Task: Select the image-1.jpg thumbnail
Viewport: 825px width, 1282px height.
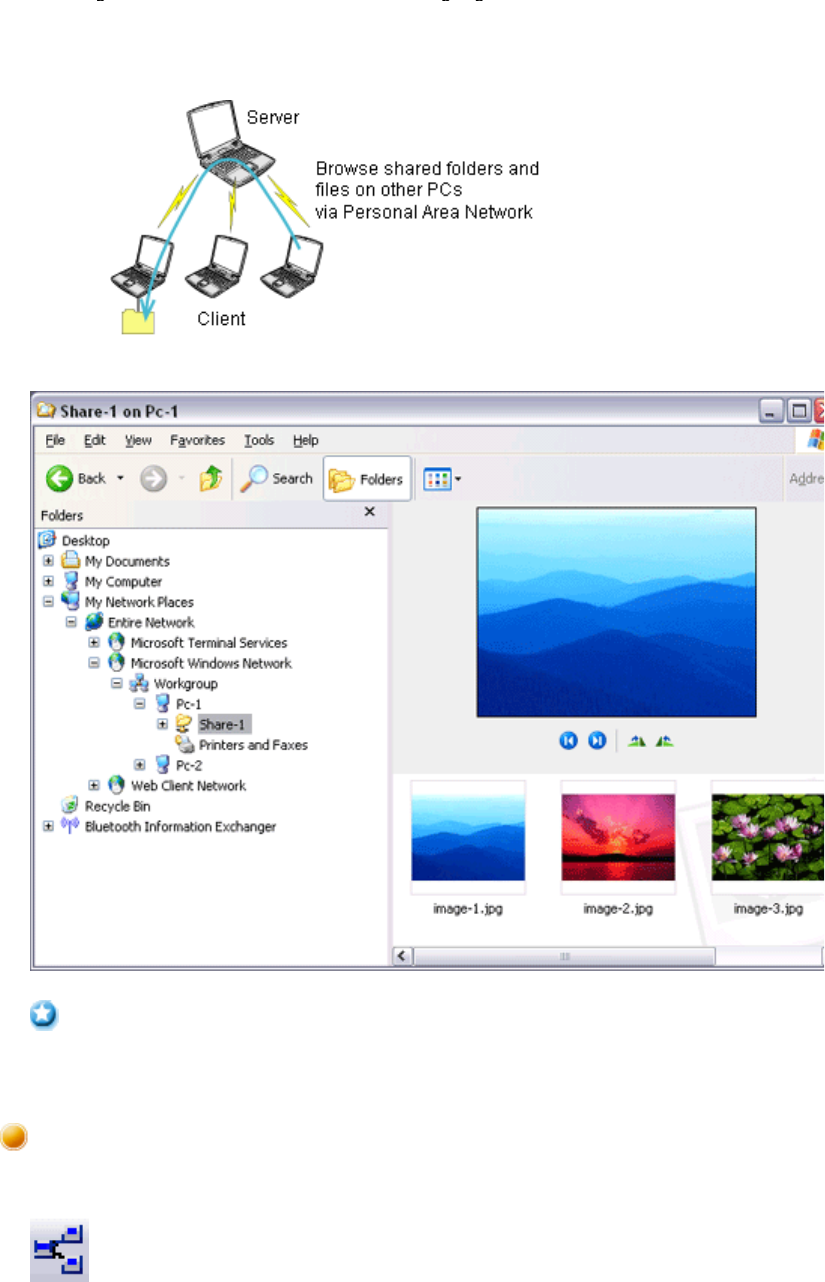Action: 468,837
